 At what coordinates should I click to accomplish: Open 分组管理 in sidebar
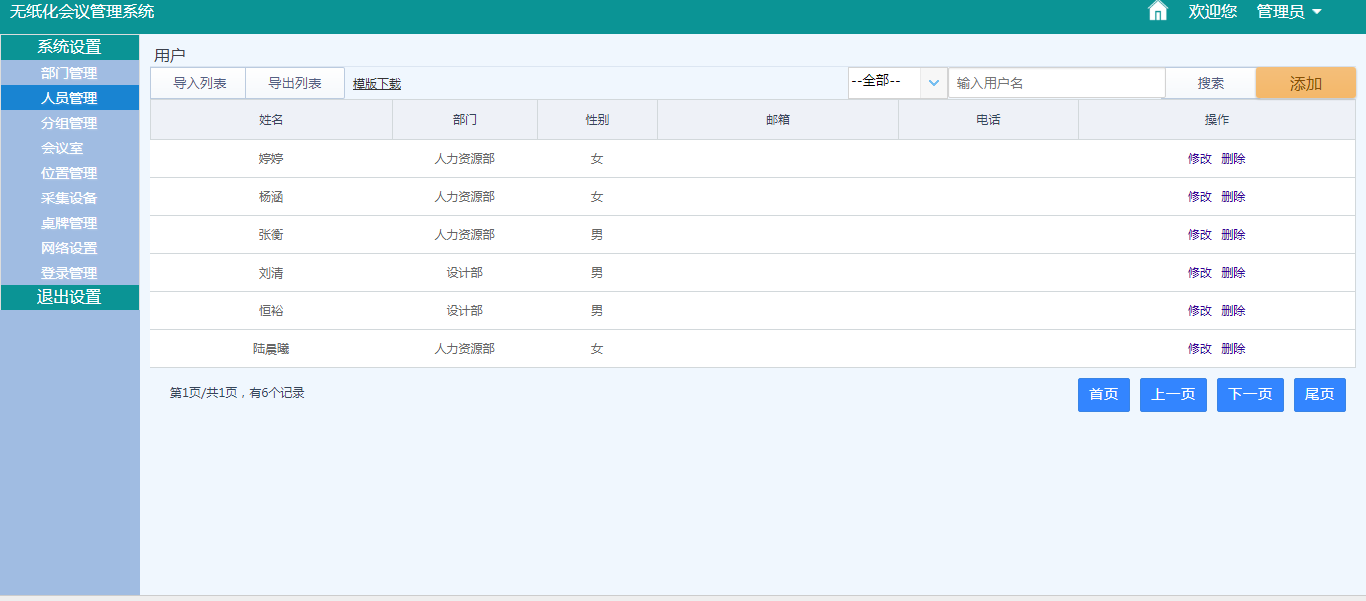(x=69, y=123)
